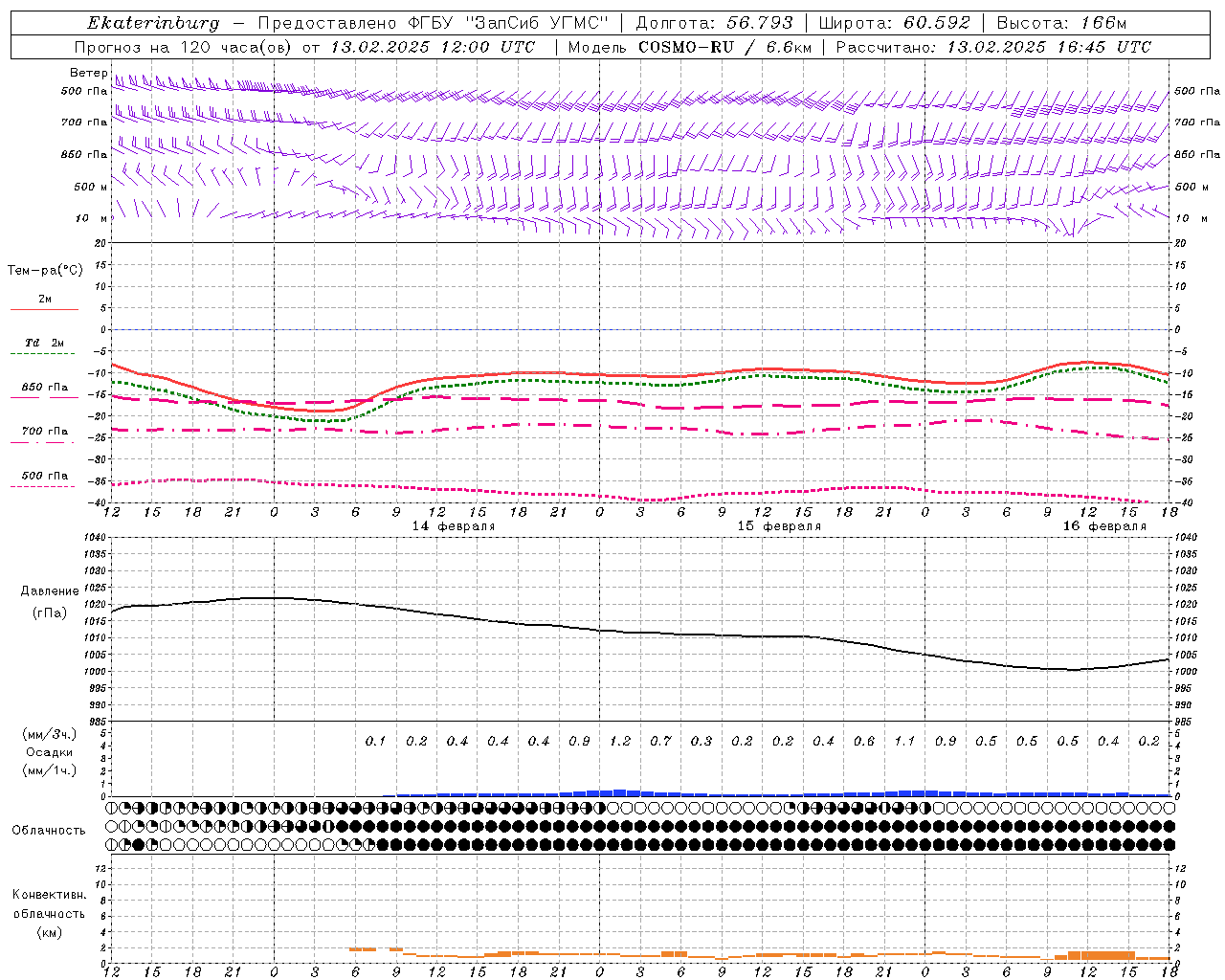
Task: Click the '700 гПа' temperature legend label
Action: pos(45,431)
